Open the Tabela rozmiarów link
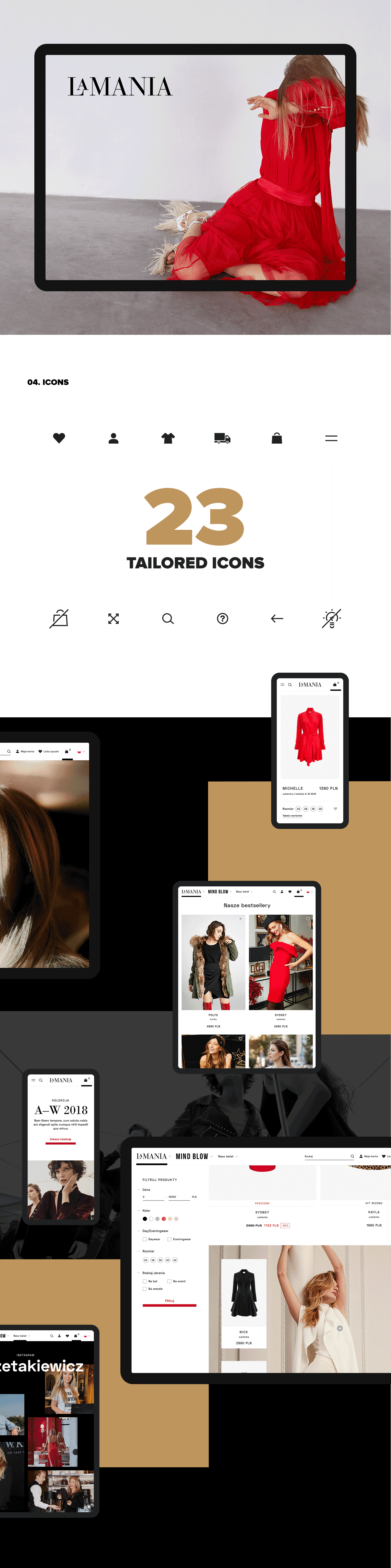Screen dimensions: 391x1568 point(292,816)
